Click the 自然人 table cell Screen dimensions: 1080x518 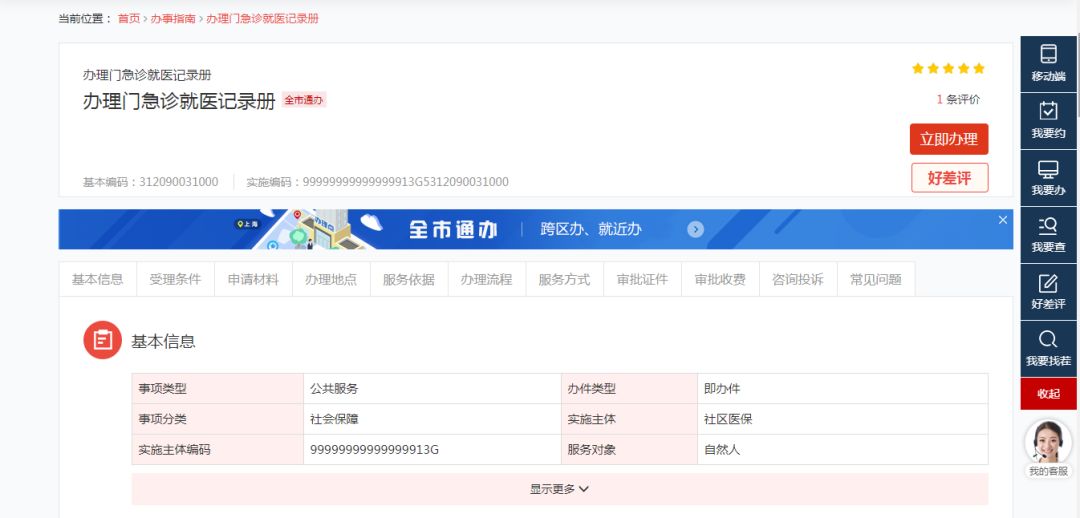(843, 450)
